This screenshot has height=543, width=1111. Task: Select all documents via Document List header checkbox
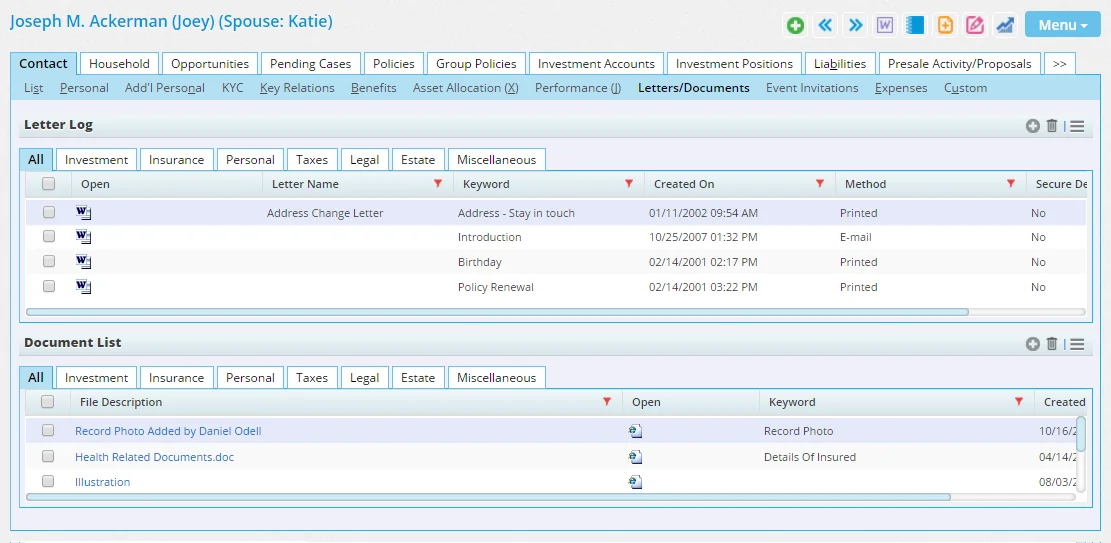48,402
